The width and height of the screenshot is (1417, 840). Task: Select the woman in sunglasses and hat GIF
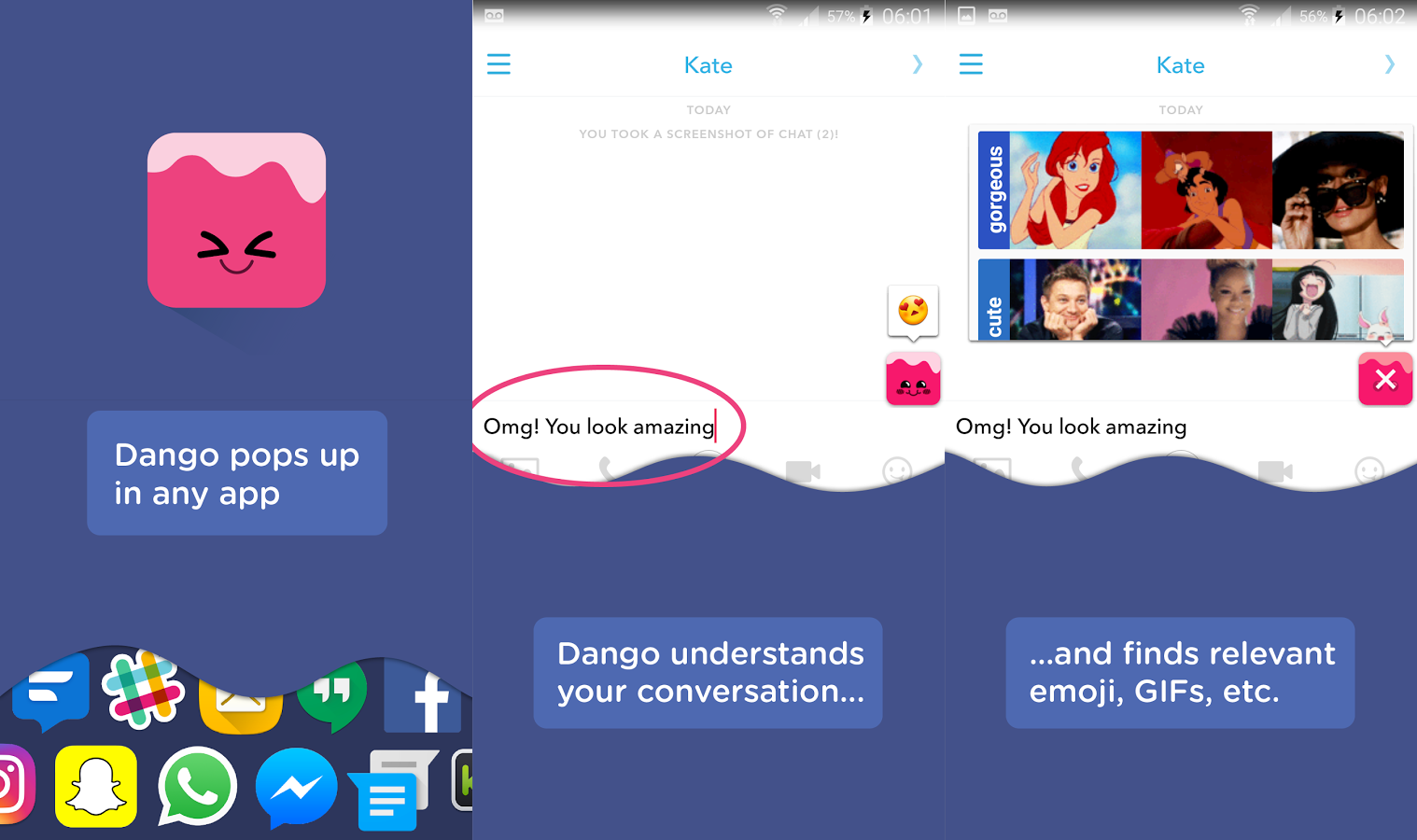coord(1338,189)
